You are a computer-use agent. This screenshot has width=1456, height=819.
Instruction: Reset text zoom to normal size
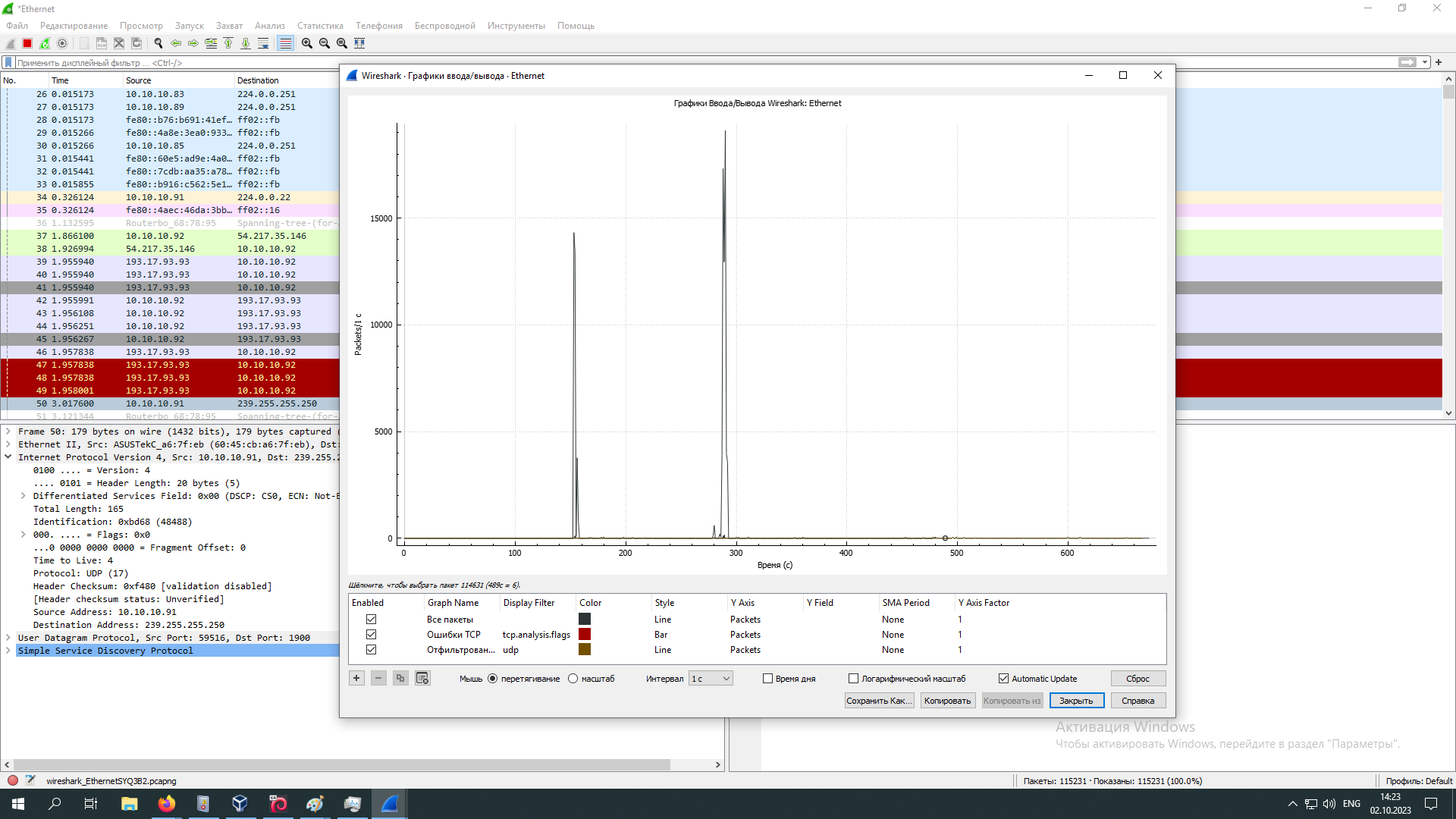pyautogui.click(x=342, y=43)
